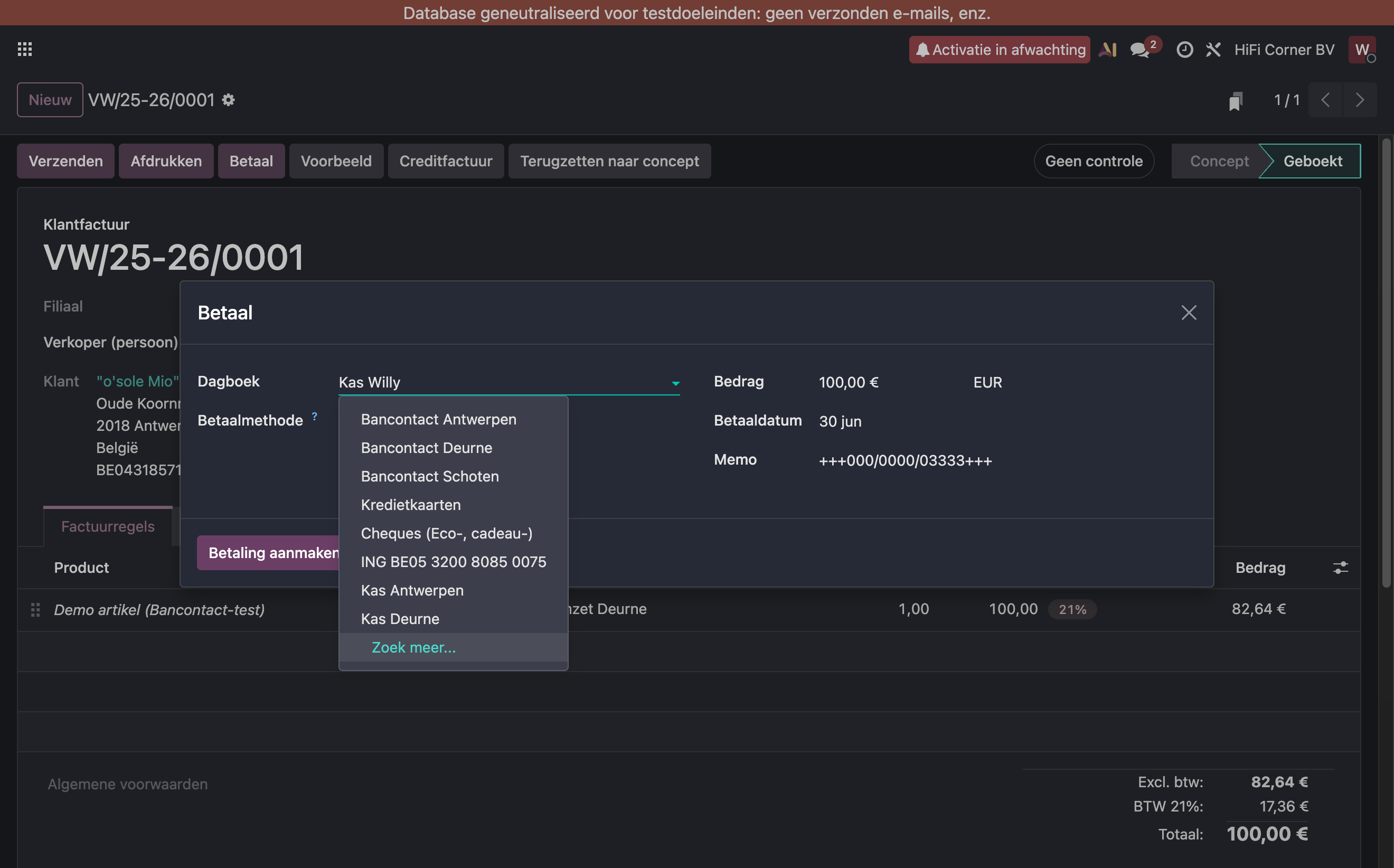Screen dimensions: 1394x868
Task: Choose Kas Deurne journal option
Action: pyautogui.click(x=453, y=619)
